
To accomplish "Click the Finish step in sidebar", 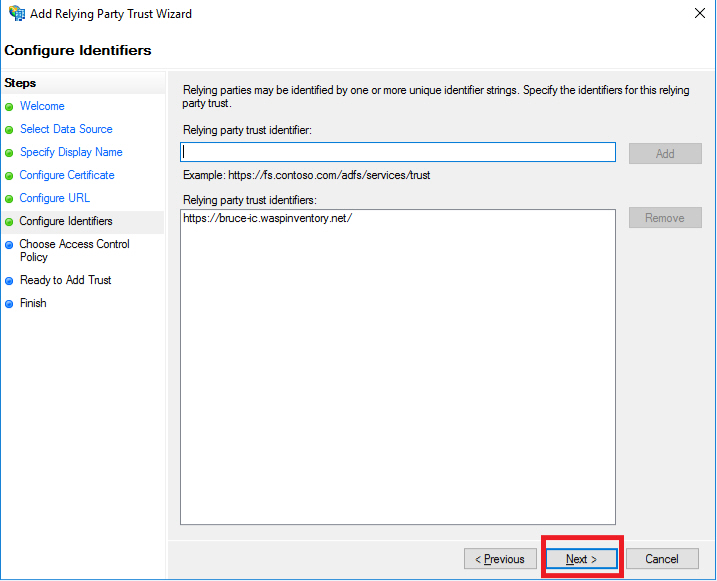I will pyautogui.click(x=33, y=303).
